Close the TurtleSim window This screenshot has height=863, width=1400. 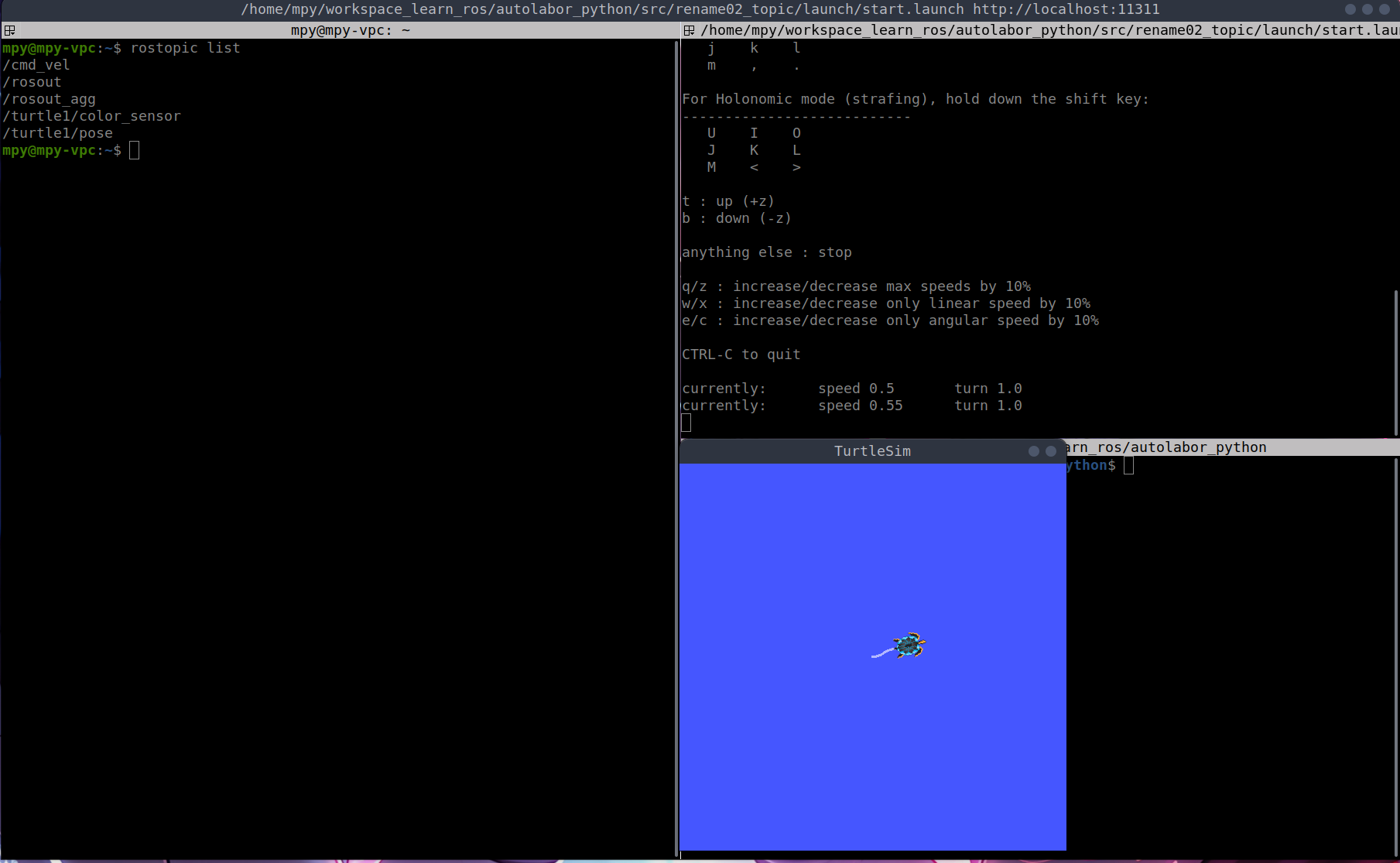1051,451
